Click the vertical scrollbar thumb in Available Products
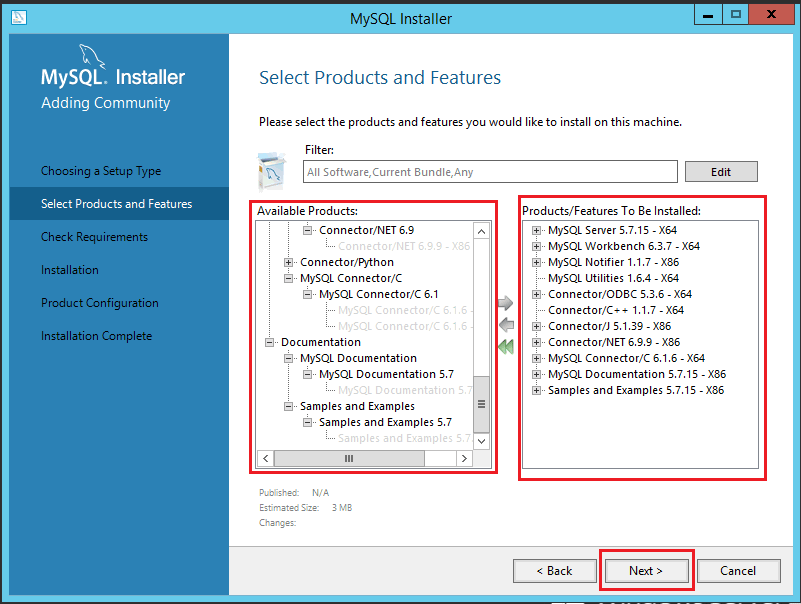The image size is (801, 604). 481,404
